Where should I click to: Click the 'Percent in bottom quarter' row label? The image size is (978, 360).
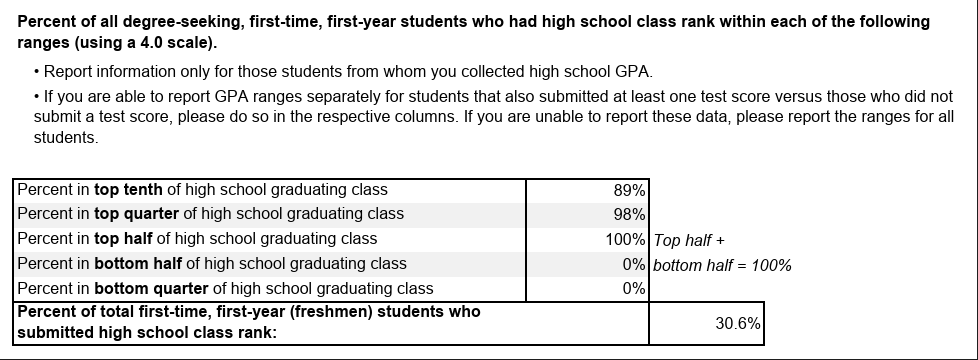pyautogui.click(x=269, y=288)
